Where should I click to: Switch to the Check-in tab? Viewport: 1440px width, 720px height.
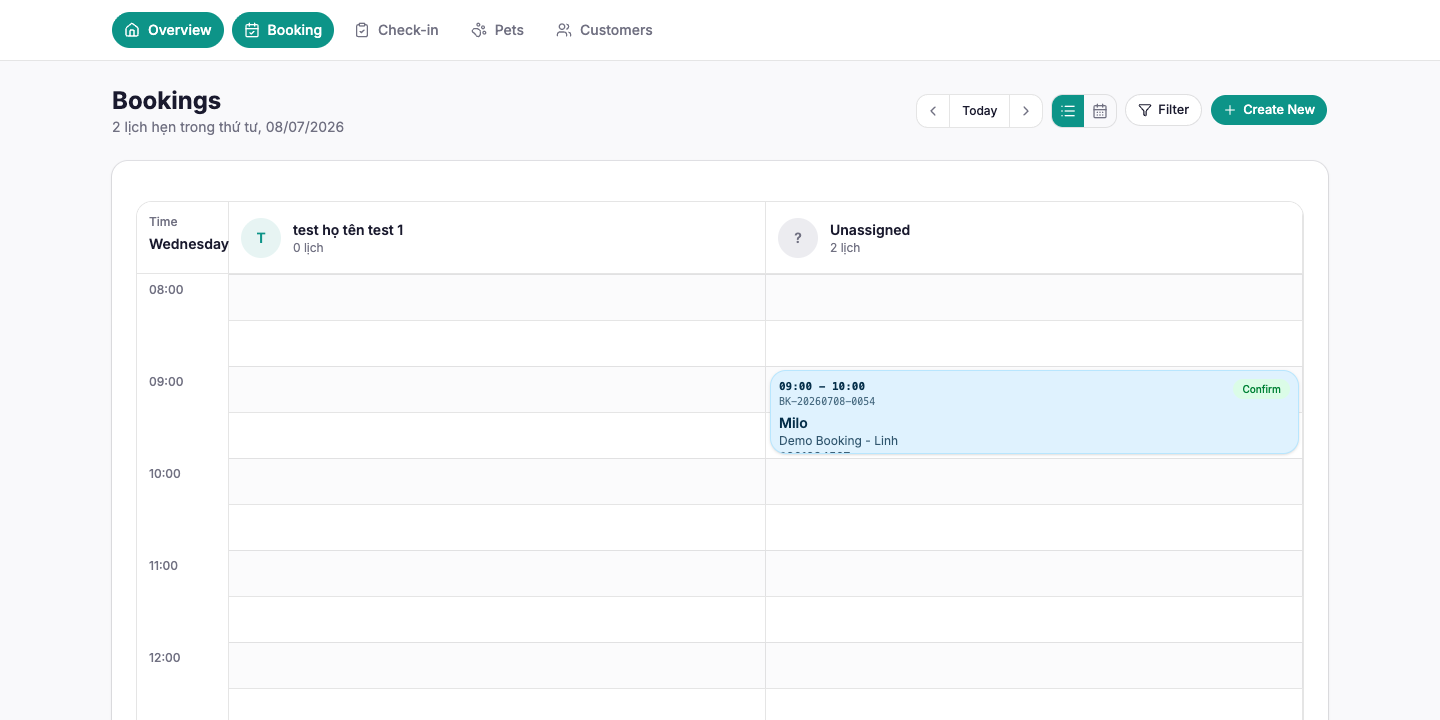coord(396,30)
